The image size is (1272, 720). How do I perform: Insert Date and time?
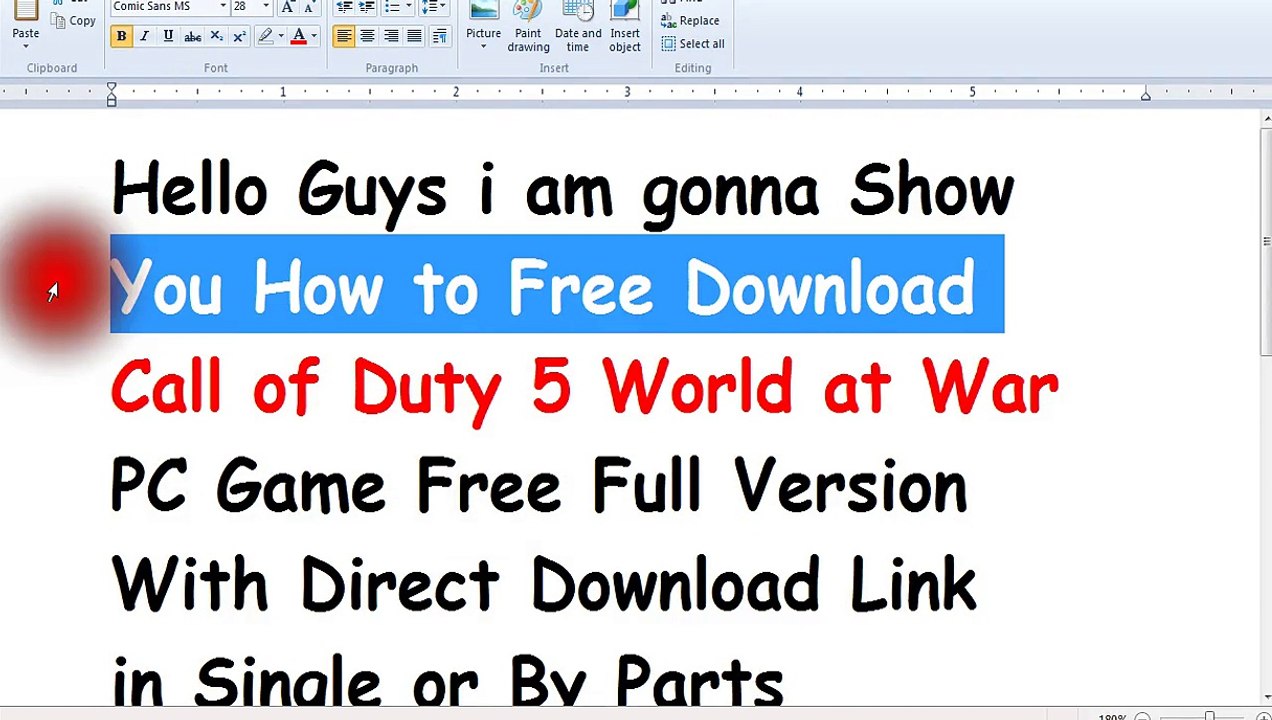(578, 26)
